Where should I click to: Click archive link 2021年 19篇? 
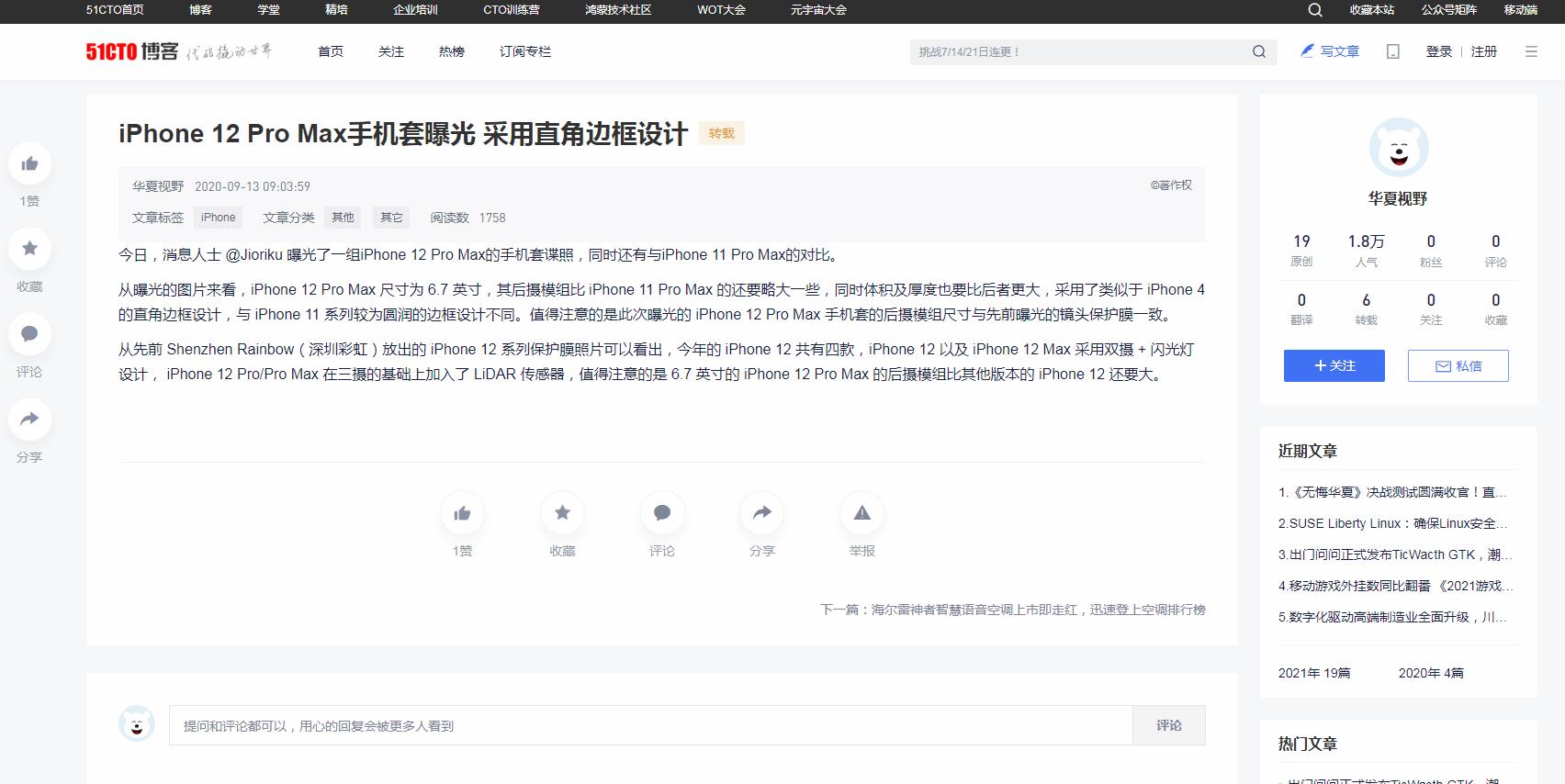(1314, 673)
